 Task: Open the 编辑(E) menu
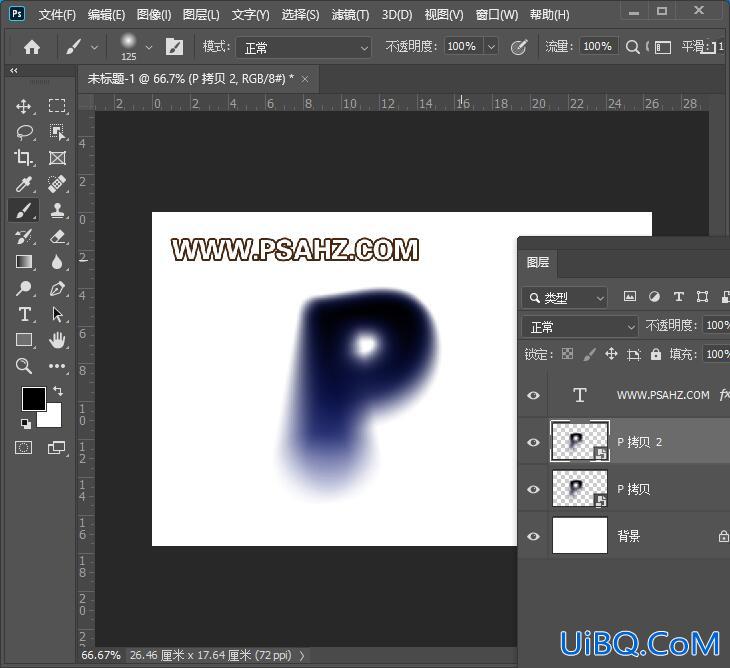point(107,15)
